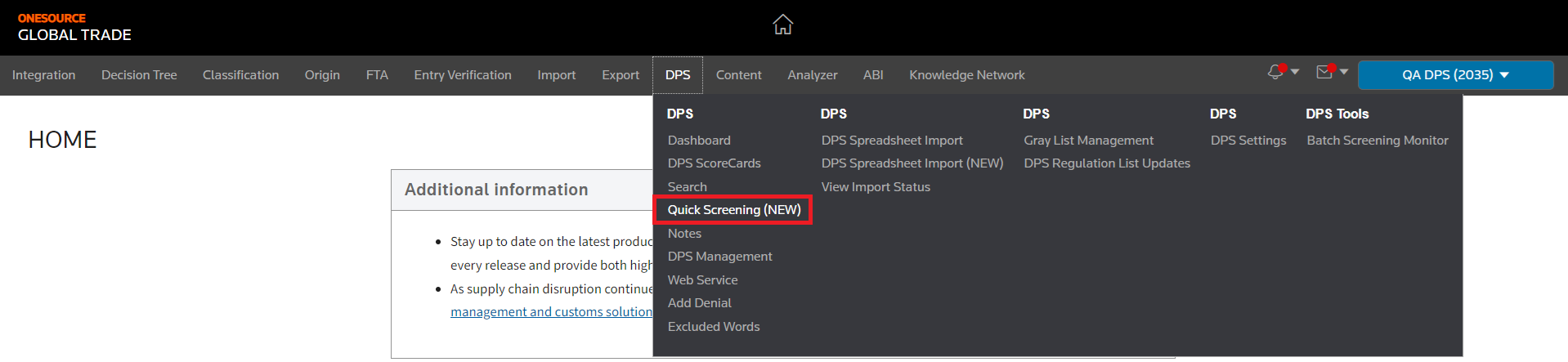Open the mail envelope icon
This screenshot has width=1568, height=362.
coord(1324,73)
